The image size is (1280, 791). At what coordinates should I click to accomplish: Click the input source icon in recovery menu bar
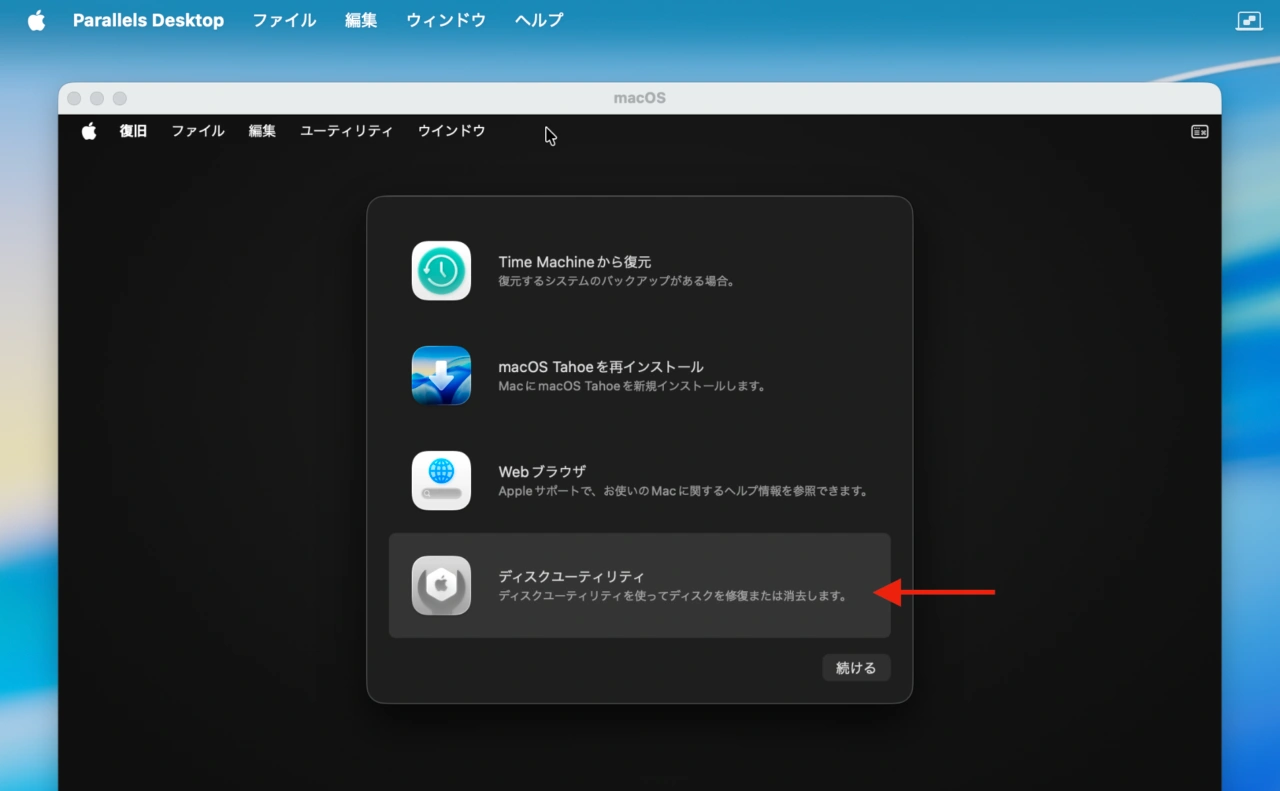pyautogui.click(x=1199, y=131)
